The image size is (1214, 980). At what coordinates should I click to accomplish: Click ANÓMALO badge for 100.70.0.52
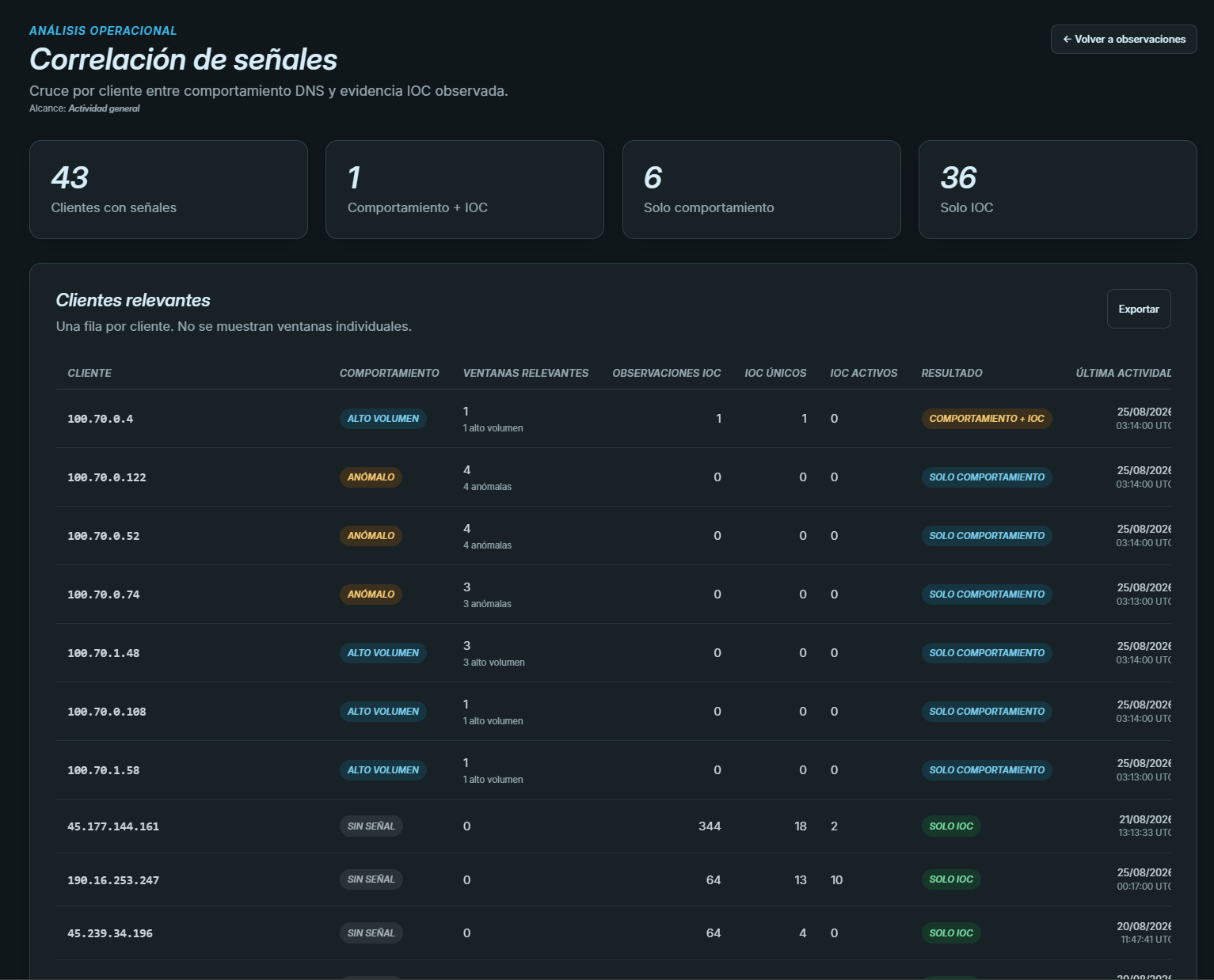coord(371,536)
